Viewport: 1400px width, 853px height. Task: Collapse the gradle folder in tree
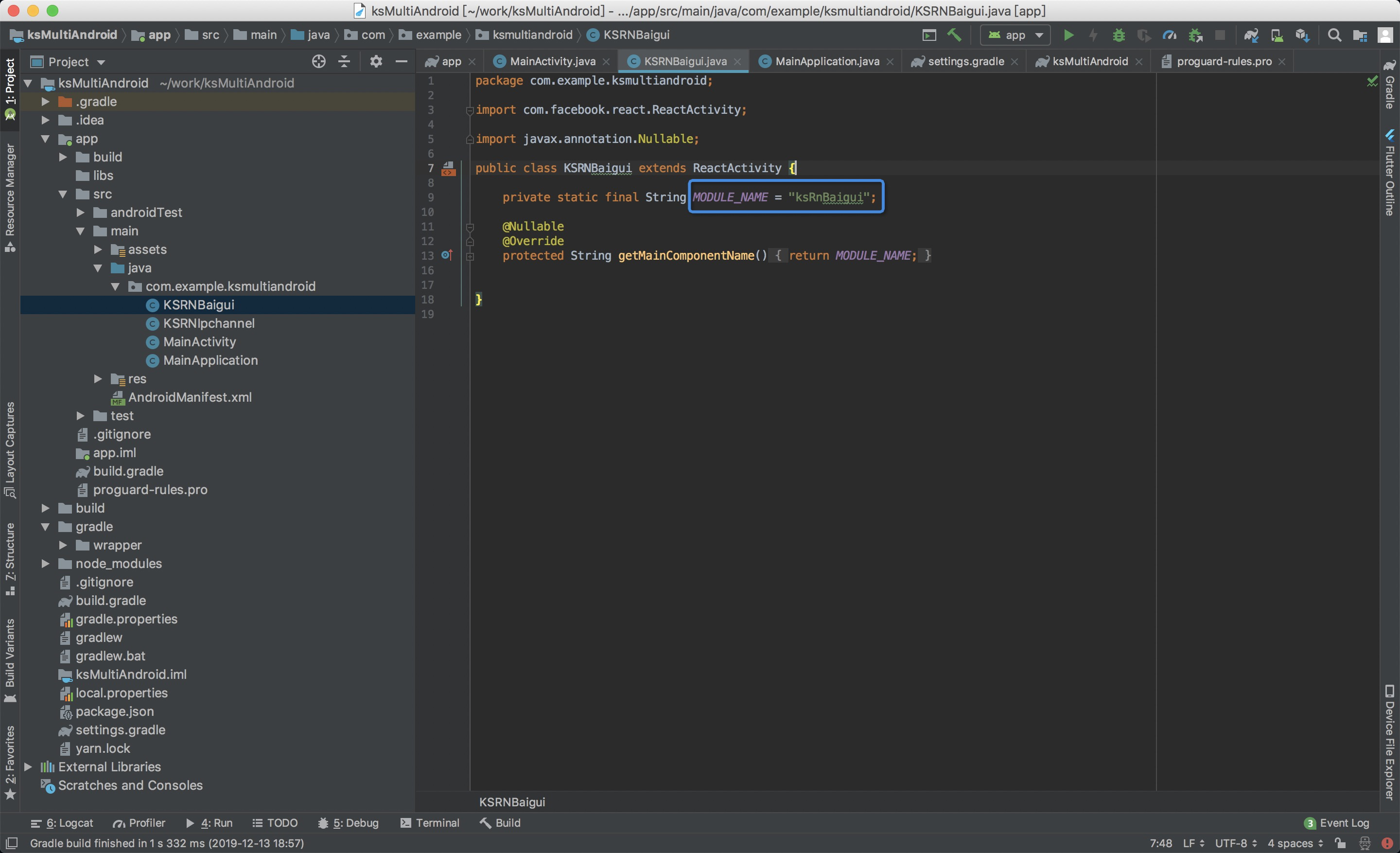coord(46,526)
